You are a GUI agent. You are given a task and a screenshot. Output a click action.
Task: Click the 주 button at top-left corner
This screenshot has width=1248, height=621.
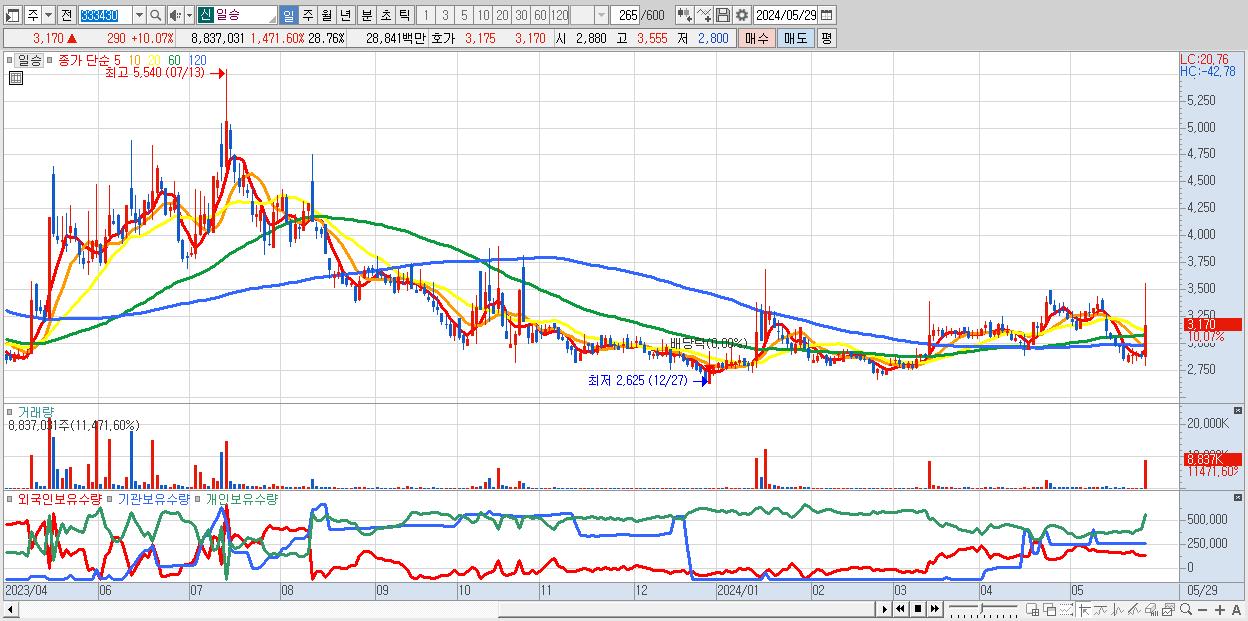click(32, 16)
